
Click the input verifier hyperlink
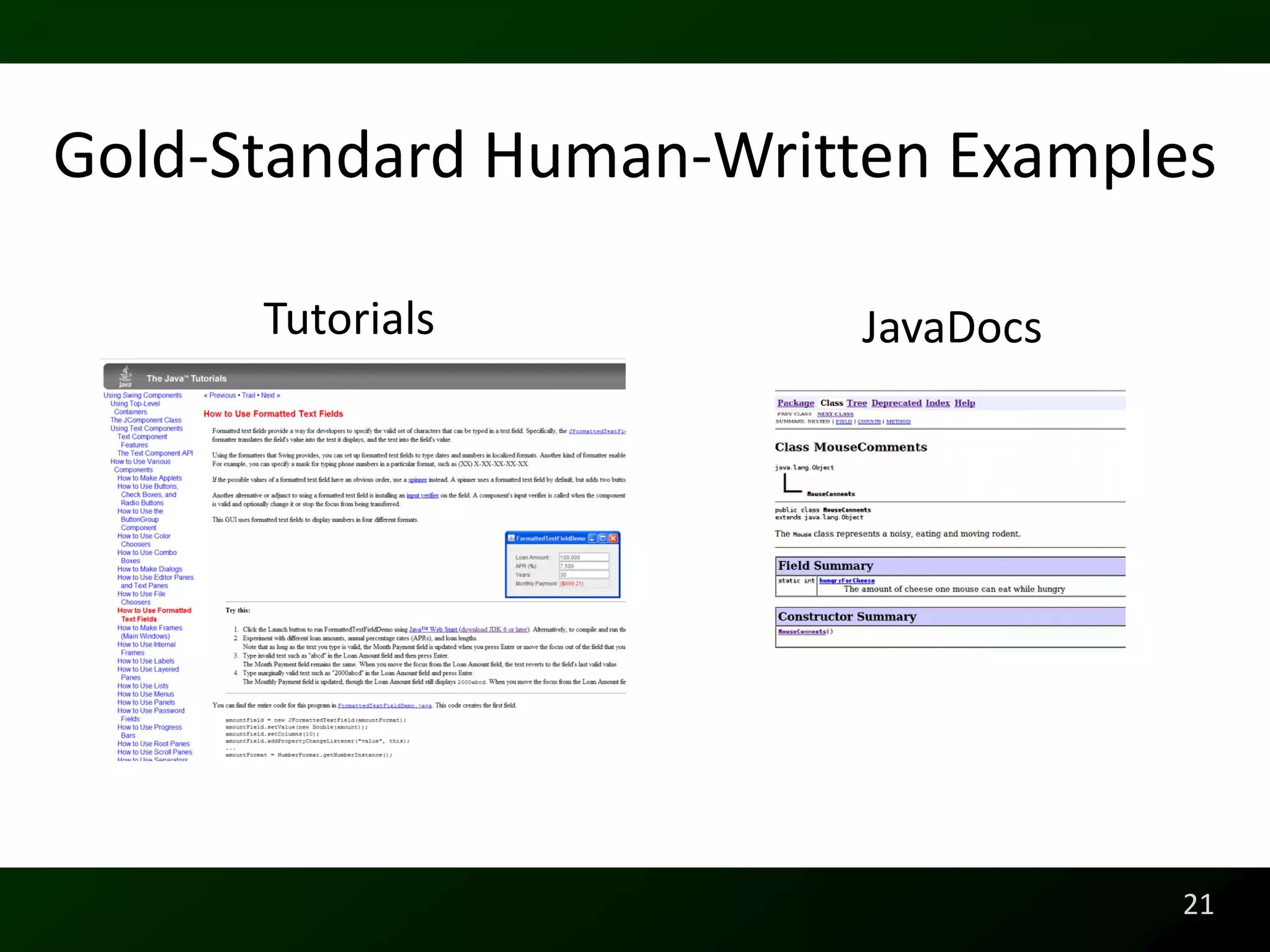pos(422,495)
